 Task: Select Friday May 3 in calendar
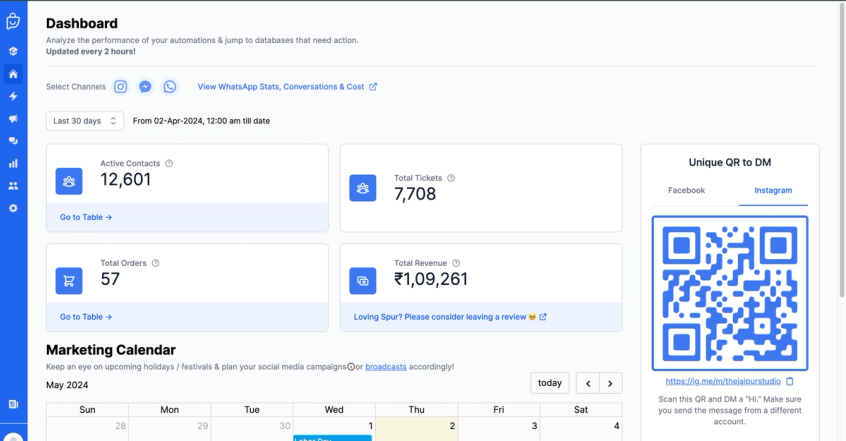point(499,429)
